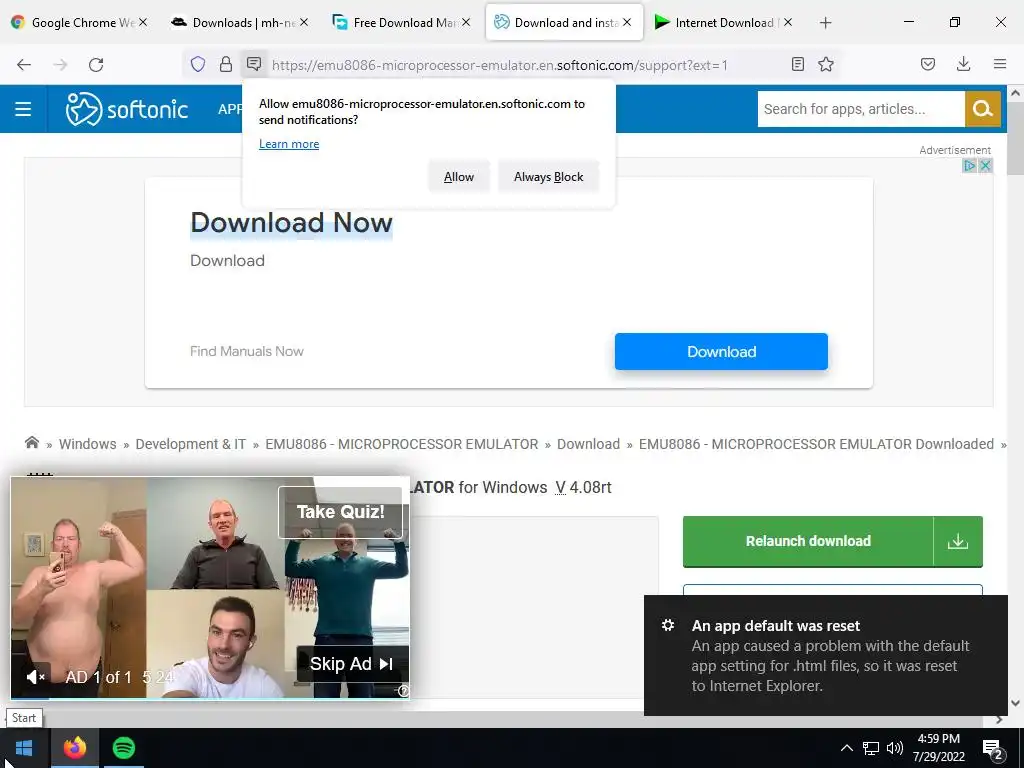Open the Firefox downloads panel

963,64
